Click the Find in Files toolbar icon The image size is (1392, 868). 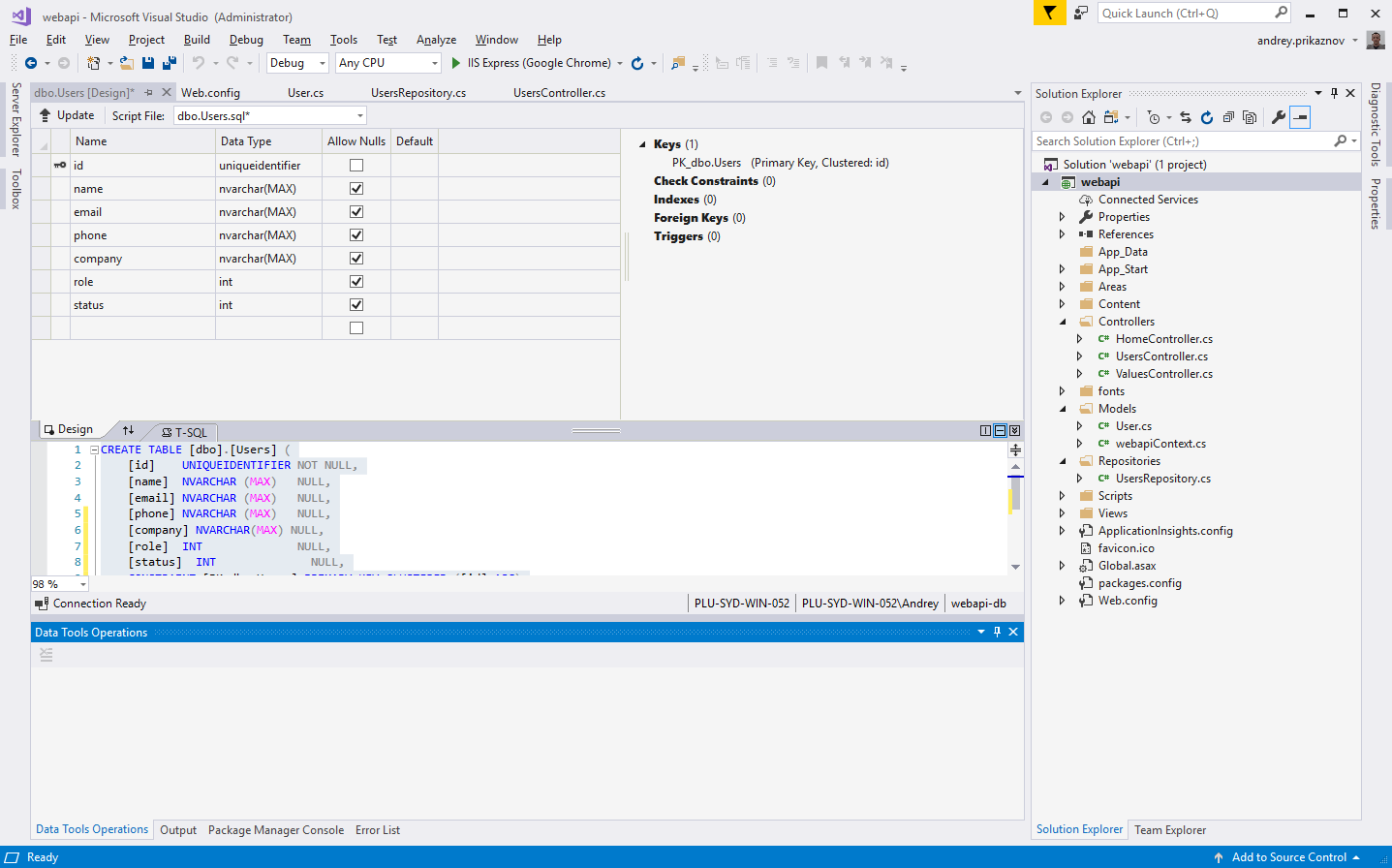coord(678,63)
